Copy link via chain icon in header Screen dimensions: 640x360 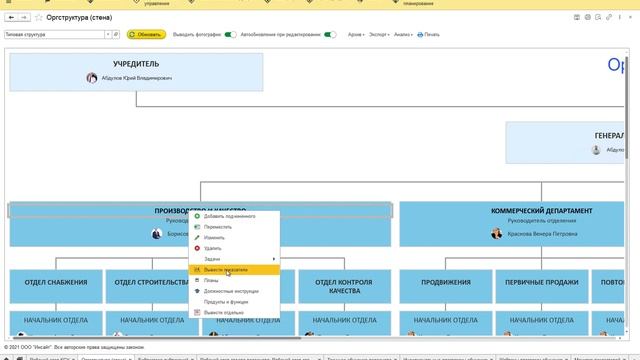609,17
